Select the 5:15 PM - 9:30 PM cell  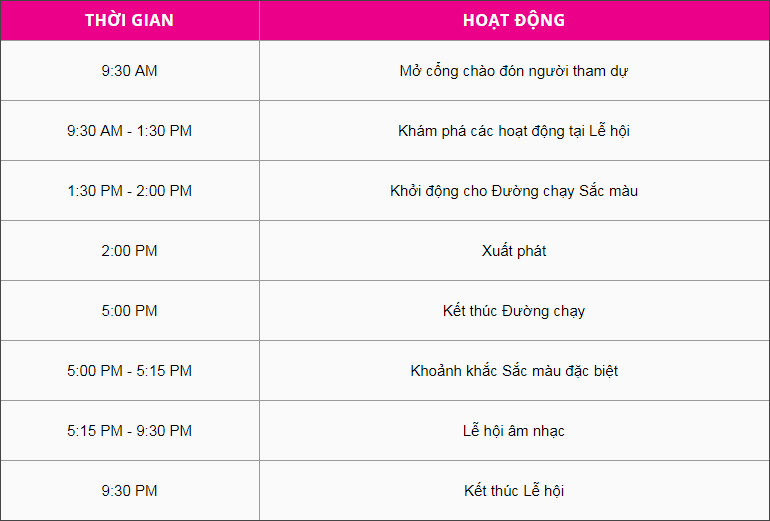tap(129, 431)
